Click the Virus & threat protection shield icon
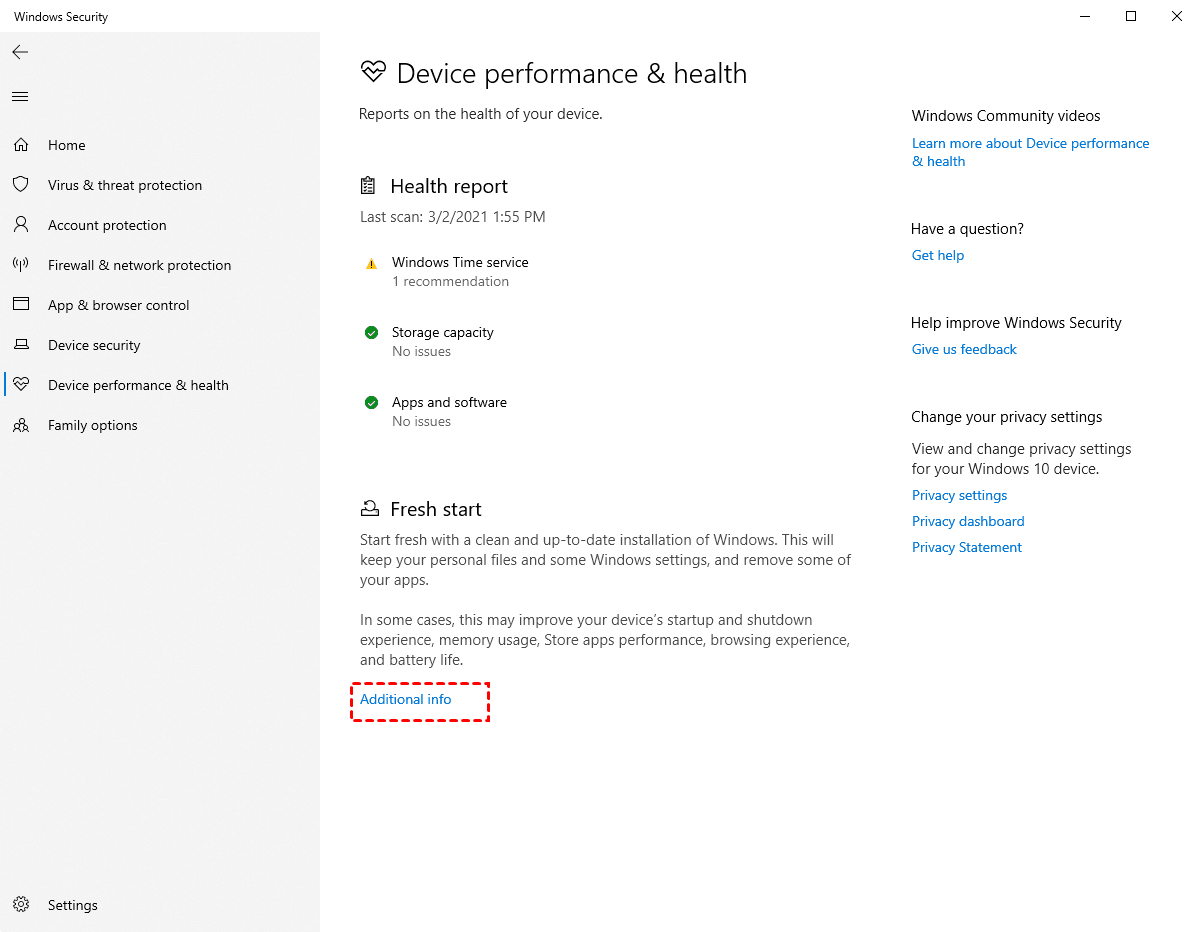The image size is (1200, 932). tap(20, 185)
